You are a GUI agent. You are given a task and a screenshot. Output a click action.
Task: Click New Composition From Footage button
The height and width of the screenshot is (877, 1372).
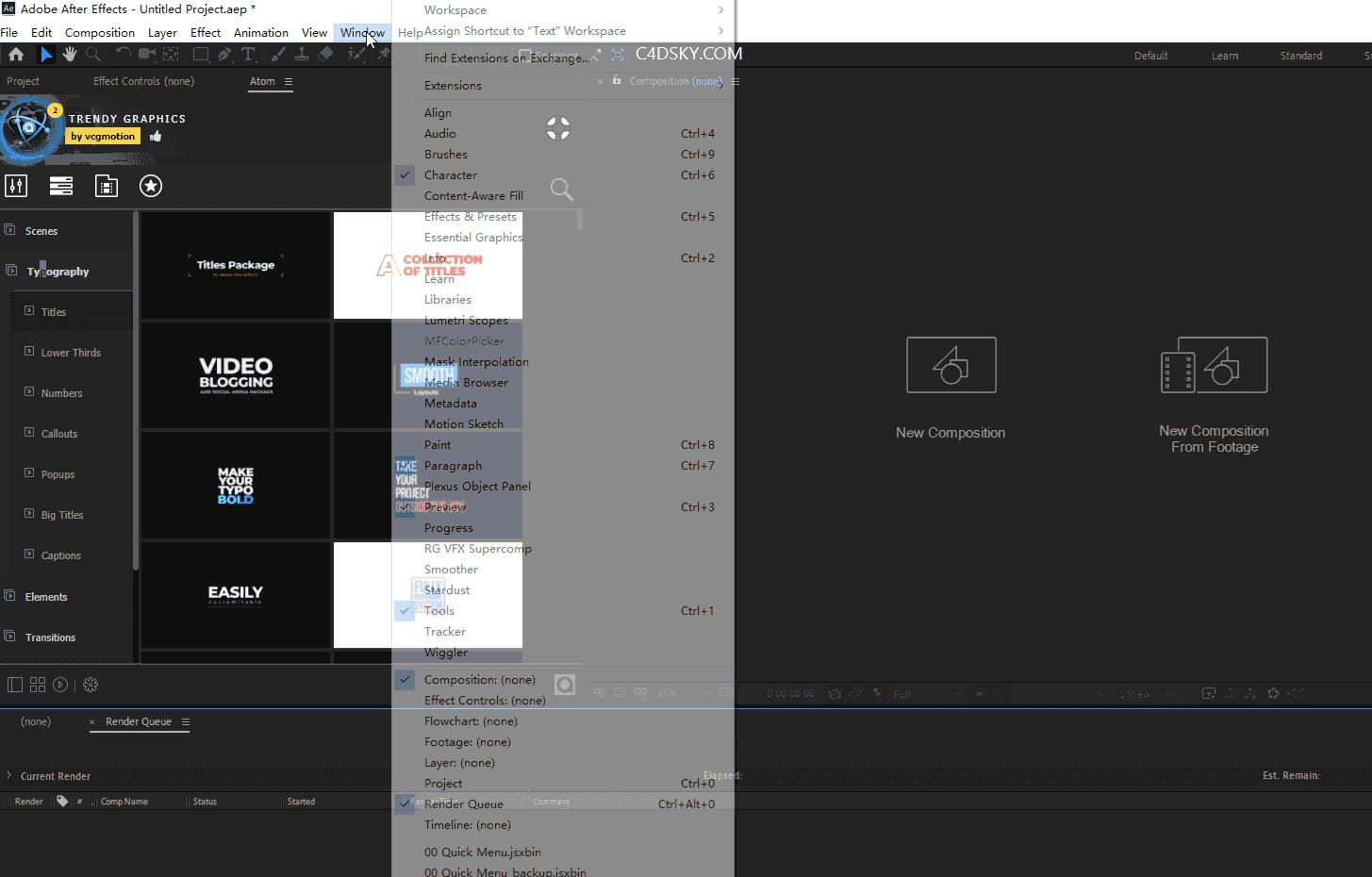coord(1215,395)
